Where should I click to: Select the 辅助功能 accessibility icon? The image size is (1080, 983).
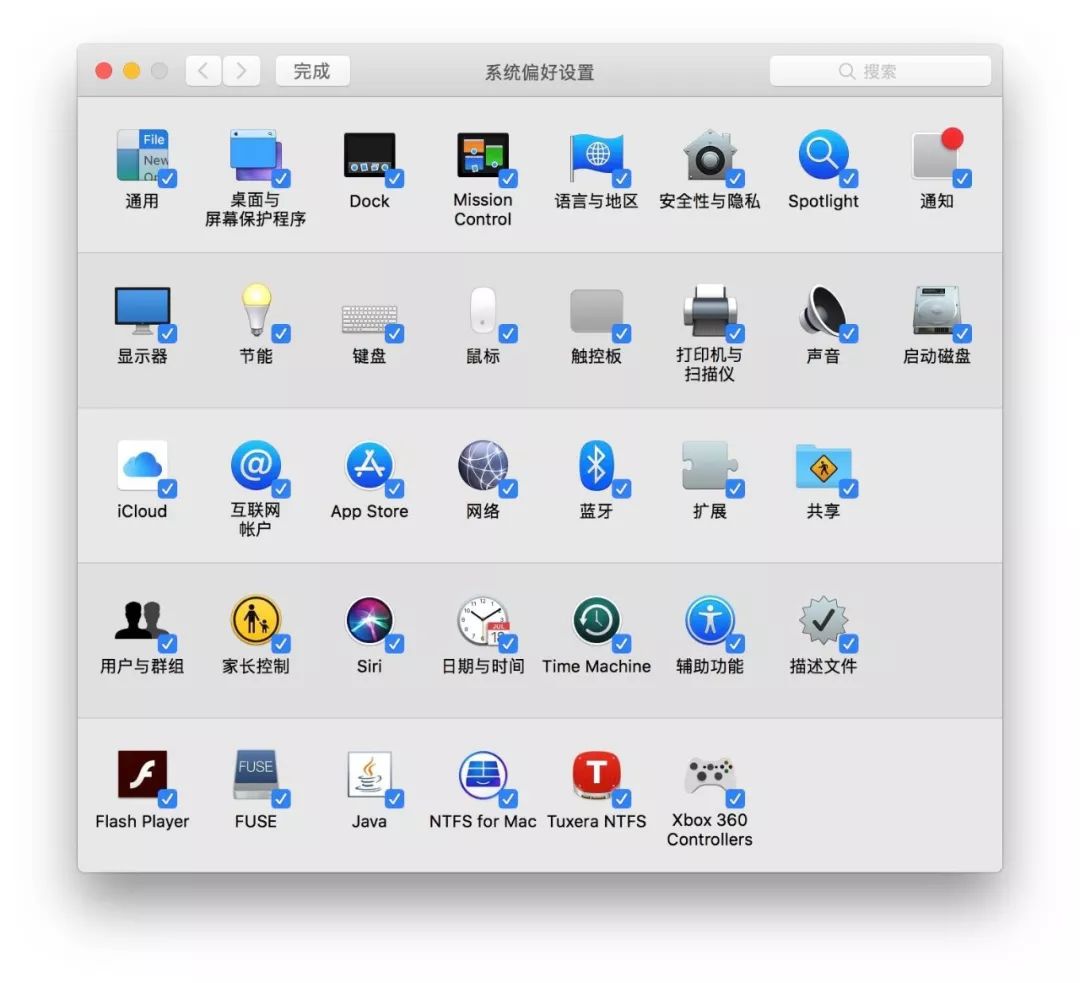pyautogui.click(x=709, y=621)
